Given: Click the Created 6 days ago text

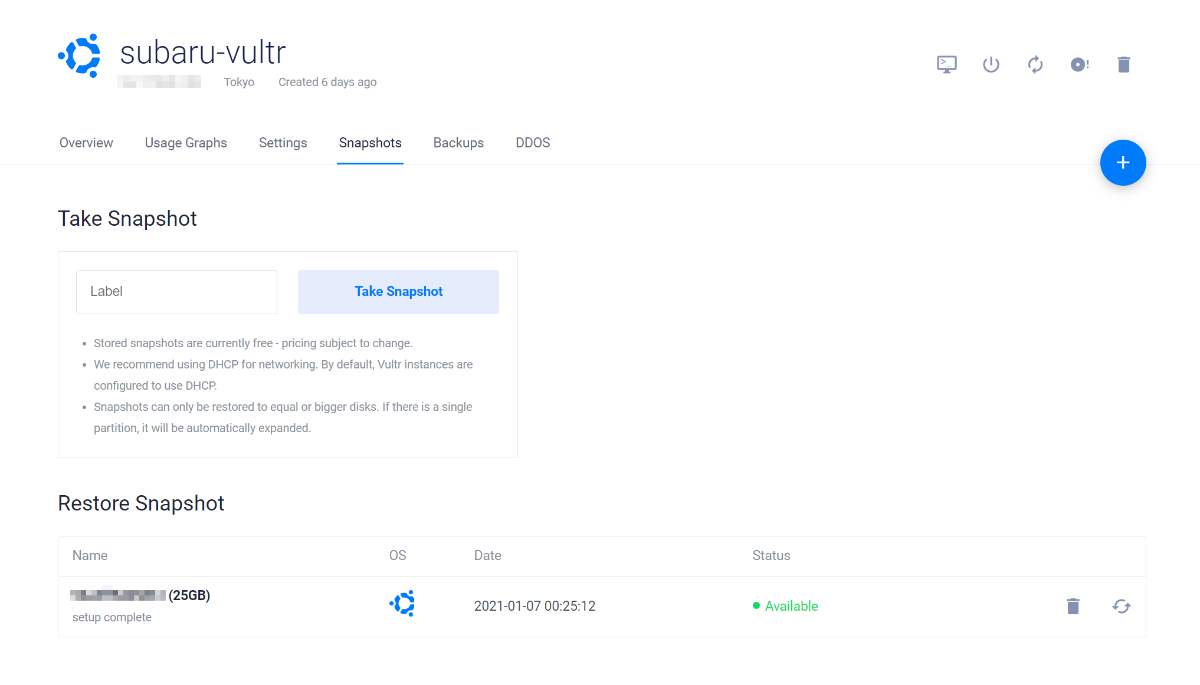Looking at the screenshot, I should coord(327,82).
